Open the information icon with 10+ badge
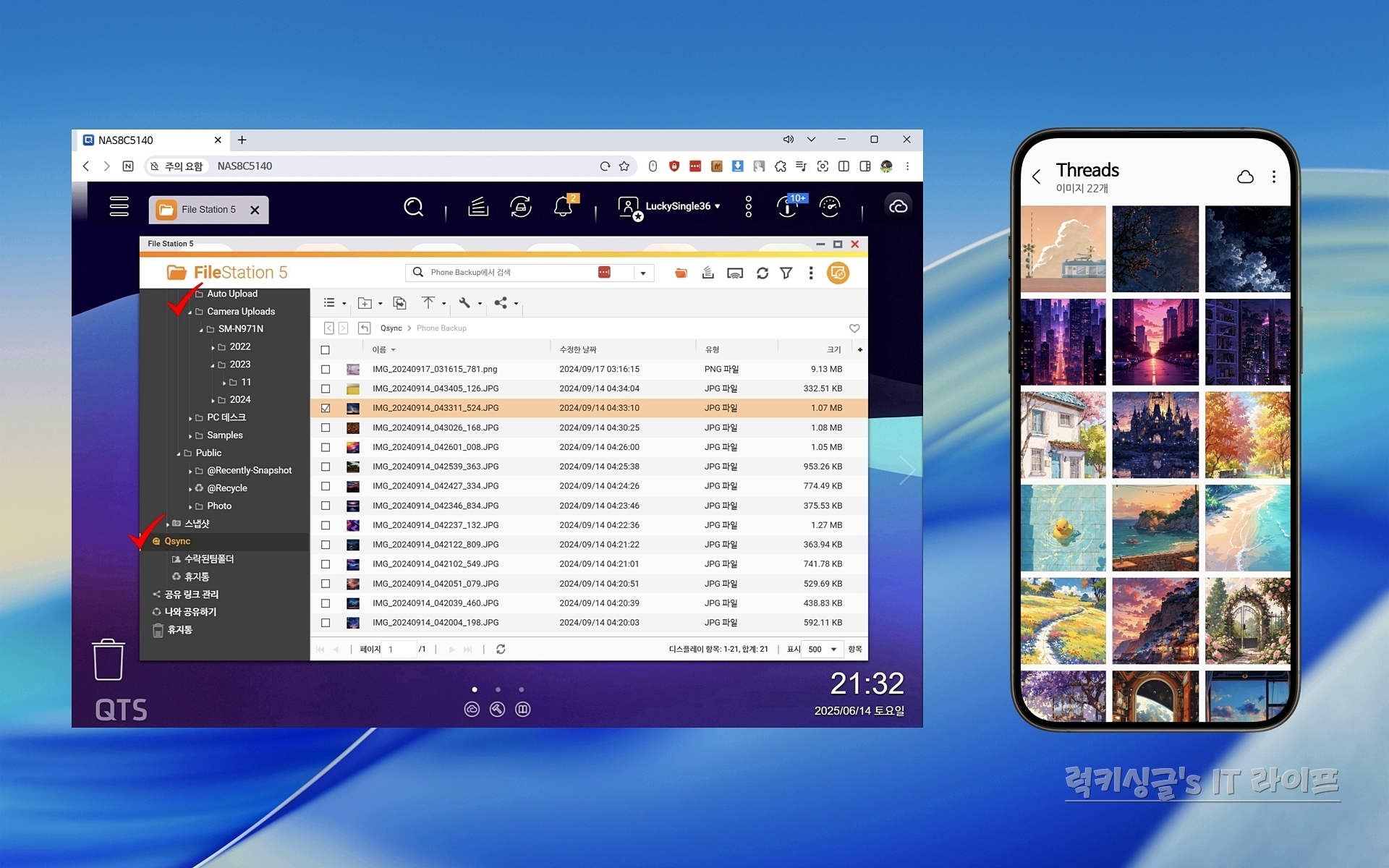 tap(787, 207)
